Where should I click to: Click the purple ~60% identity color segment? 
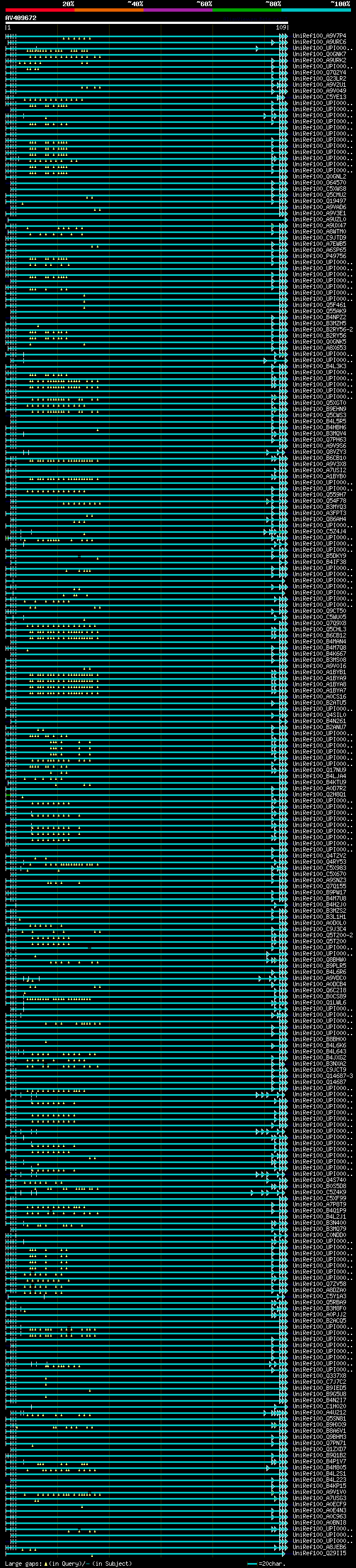pyautogui.click(x=179, y=11)
